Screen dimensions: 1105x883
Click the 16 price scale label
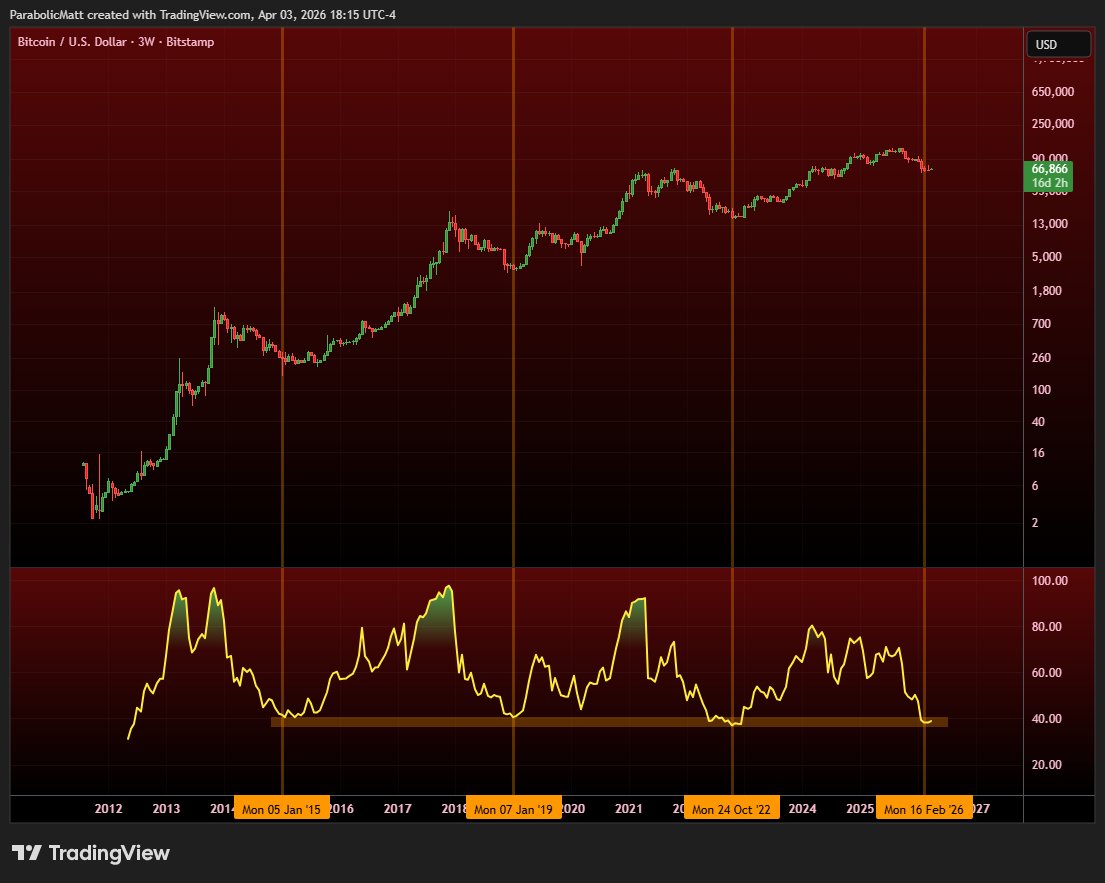click(1038, 453)
